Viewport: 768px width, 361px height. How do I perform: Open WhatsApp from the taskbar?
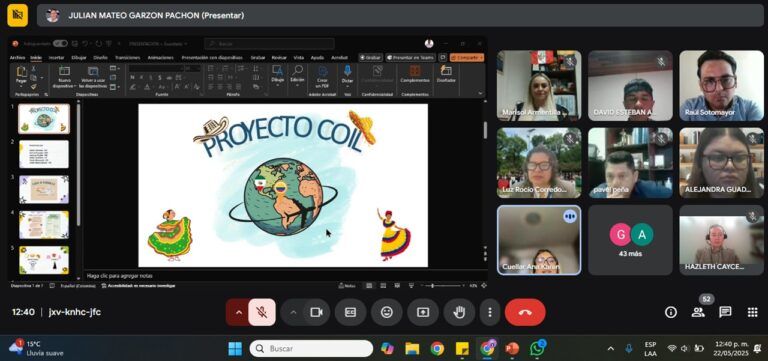[x=537, y=349]
